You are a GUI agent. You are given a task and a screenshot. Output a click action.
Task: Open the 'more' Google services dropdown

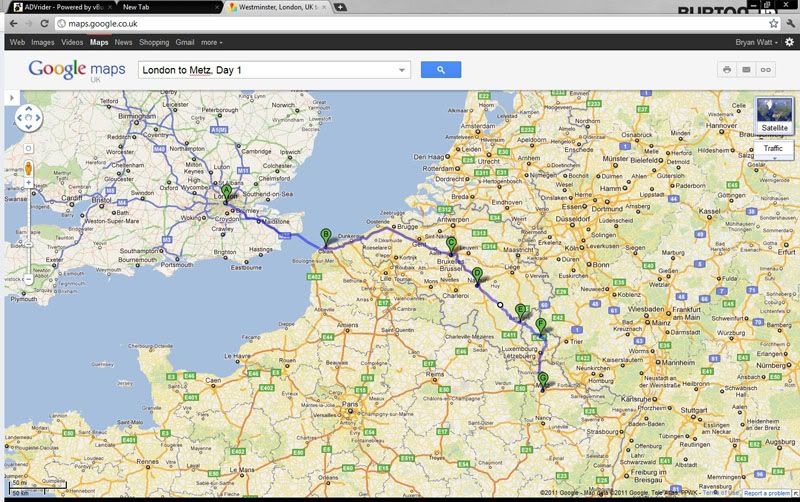tap(211, 42)
